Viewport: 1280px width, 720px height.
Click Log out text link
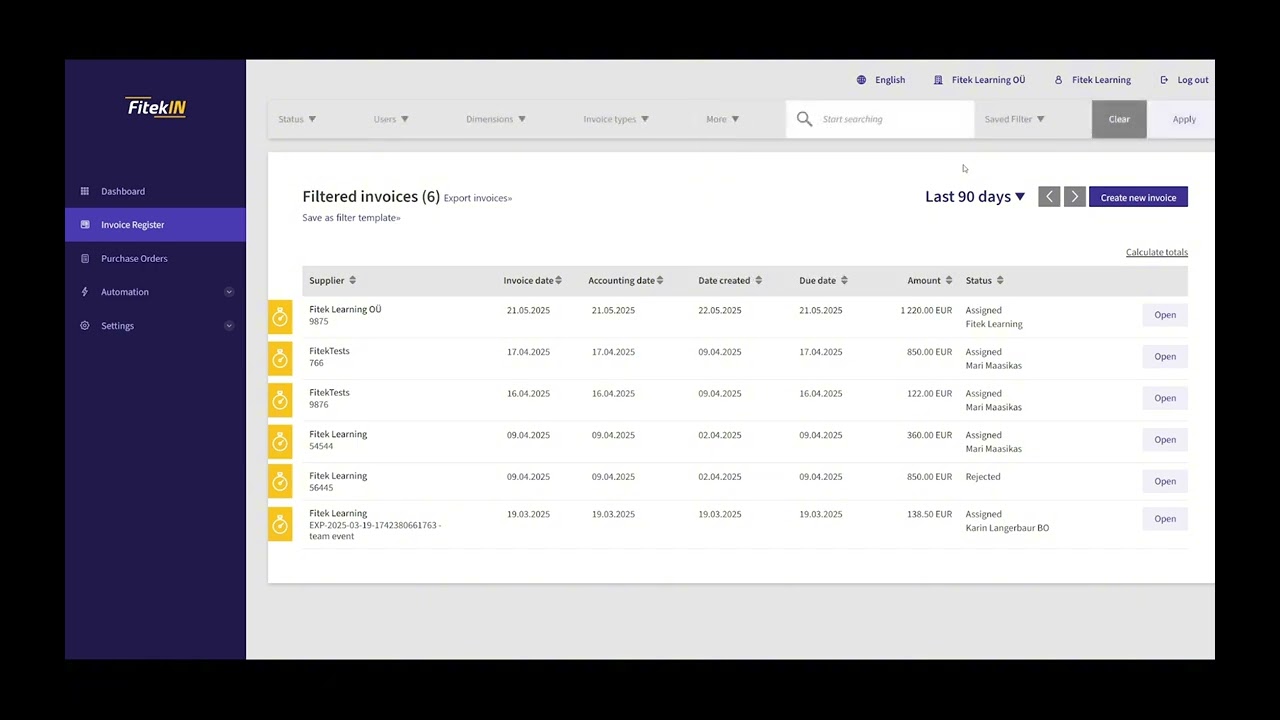pos(1193,80)
